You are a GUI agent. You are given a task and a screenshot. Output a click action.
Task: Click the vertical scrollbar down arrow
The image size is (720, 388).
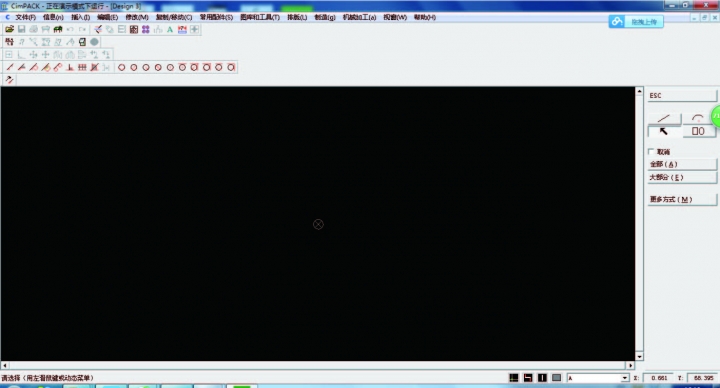pyautogui.click(x=639, y=356)
